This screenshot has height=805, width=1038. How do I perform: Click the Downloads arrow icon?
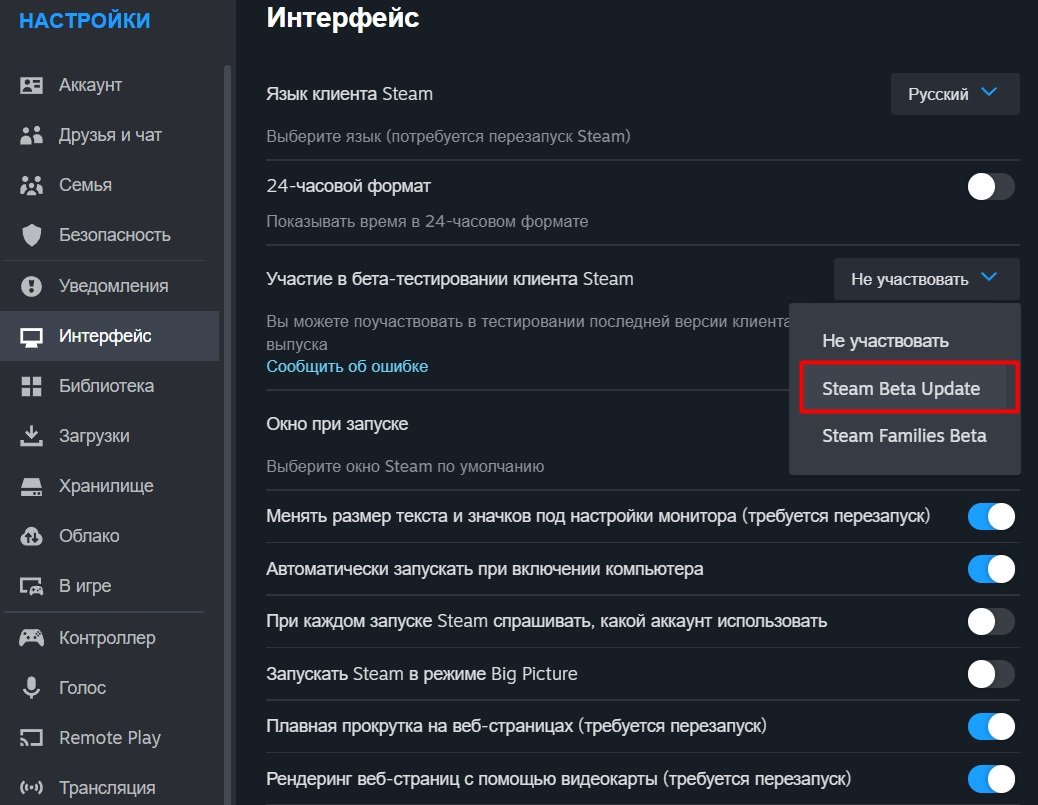point(31,436)
